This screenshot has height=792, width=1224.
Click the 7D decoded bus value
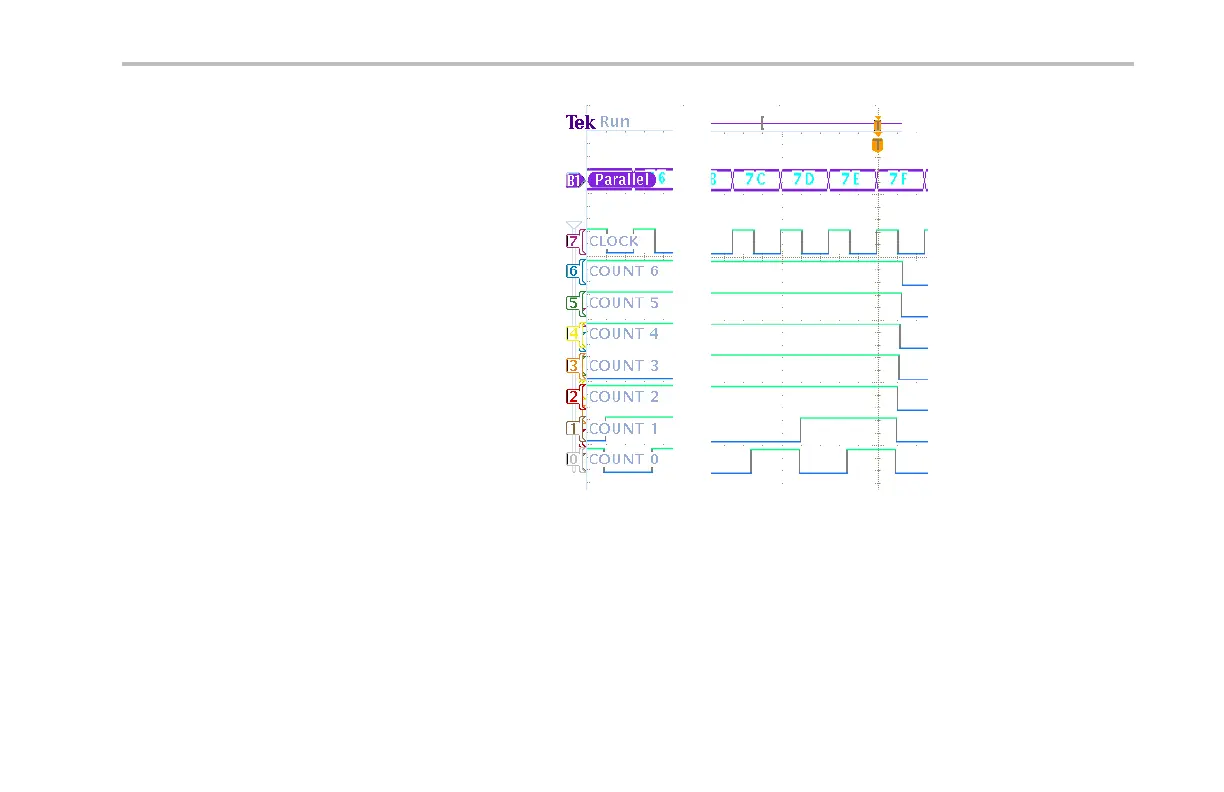pos(803,180)
